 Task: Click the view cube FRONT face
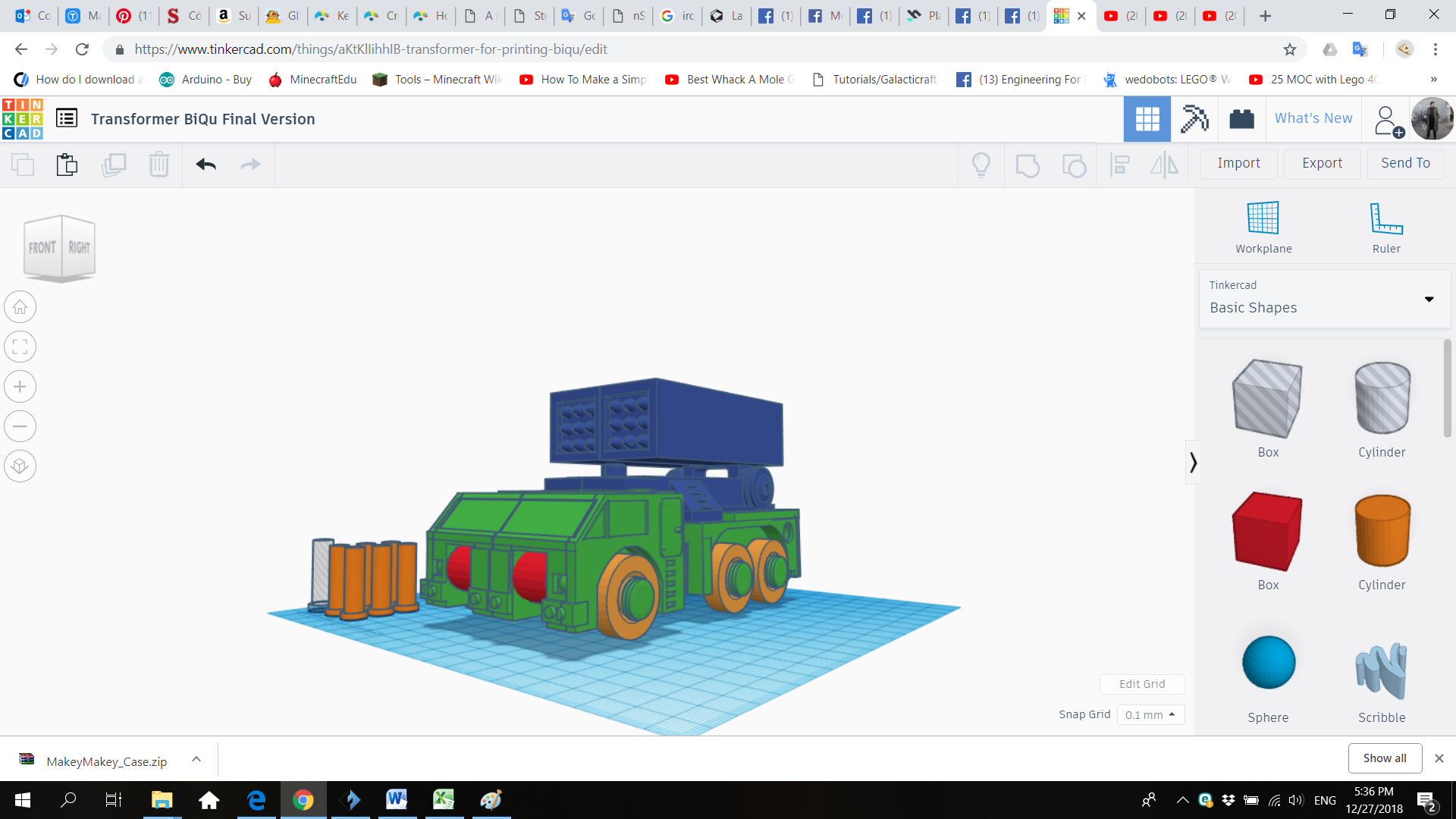(x=42, y=248)
